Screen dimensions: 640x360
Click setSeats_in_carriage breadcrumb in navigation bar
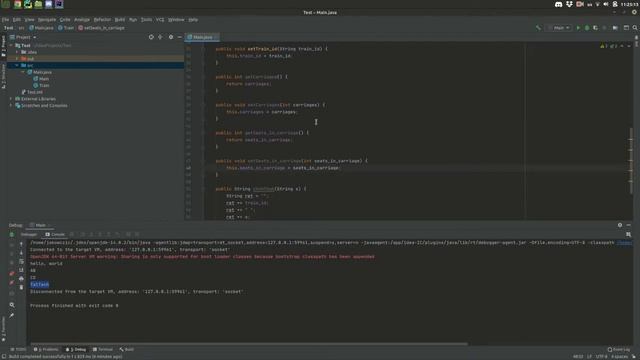(x=101, y=28)
